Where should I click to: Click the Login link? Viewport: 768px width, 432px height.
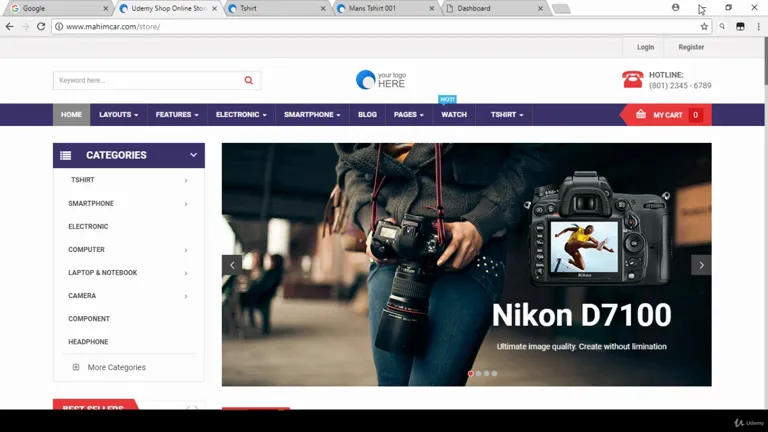645,47
